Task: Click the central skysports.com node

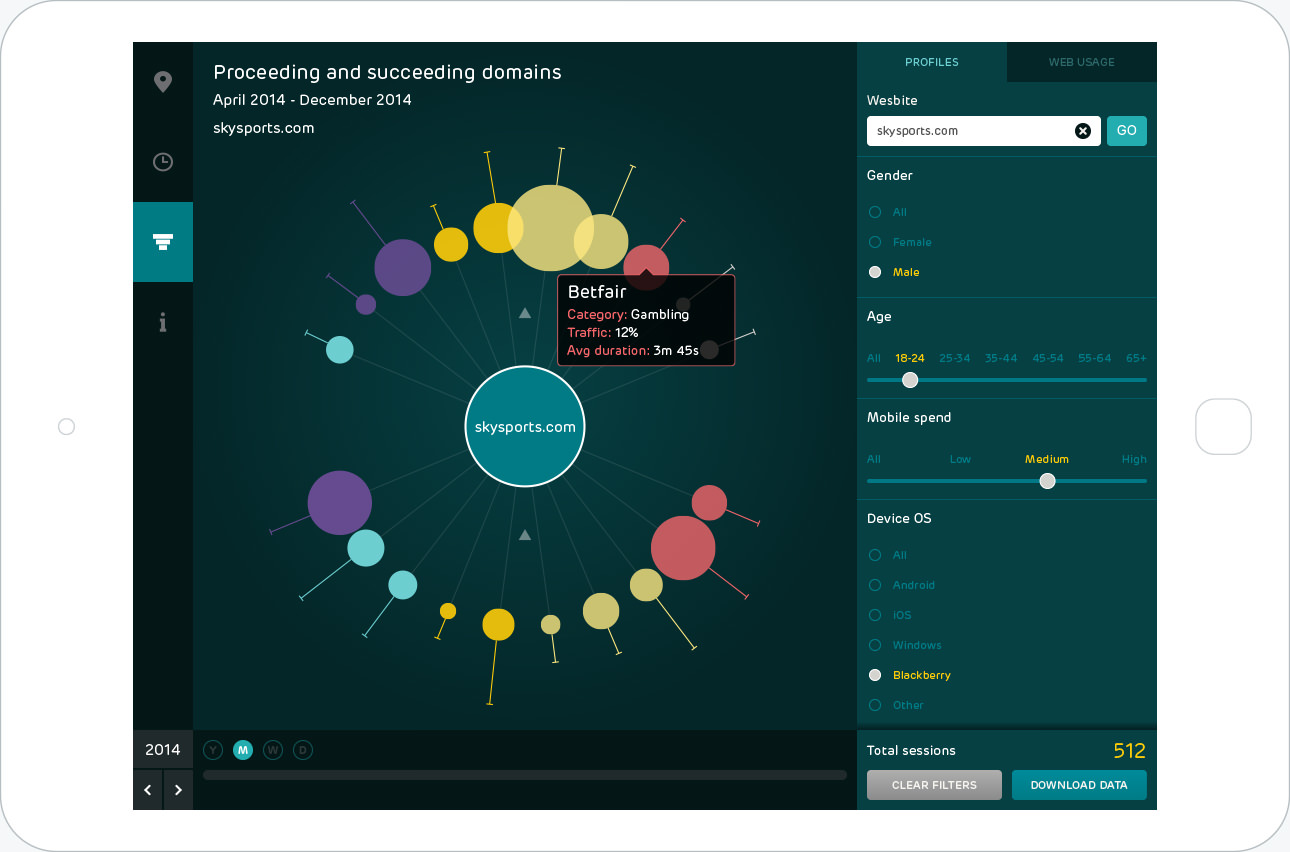Action: click(x=525, y=426)
